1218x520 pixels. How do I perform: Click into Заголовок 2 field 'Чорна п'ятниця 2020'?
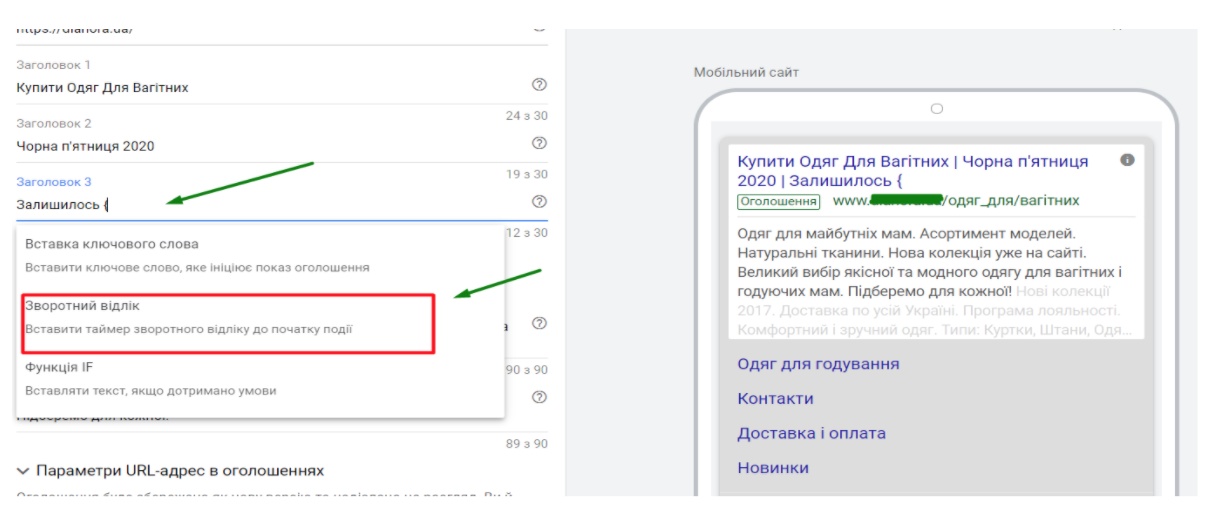(x=260, y=146)
